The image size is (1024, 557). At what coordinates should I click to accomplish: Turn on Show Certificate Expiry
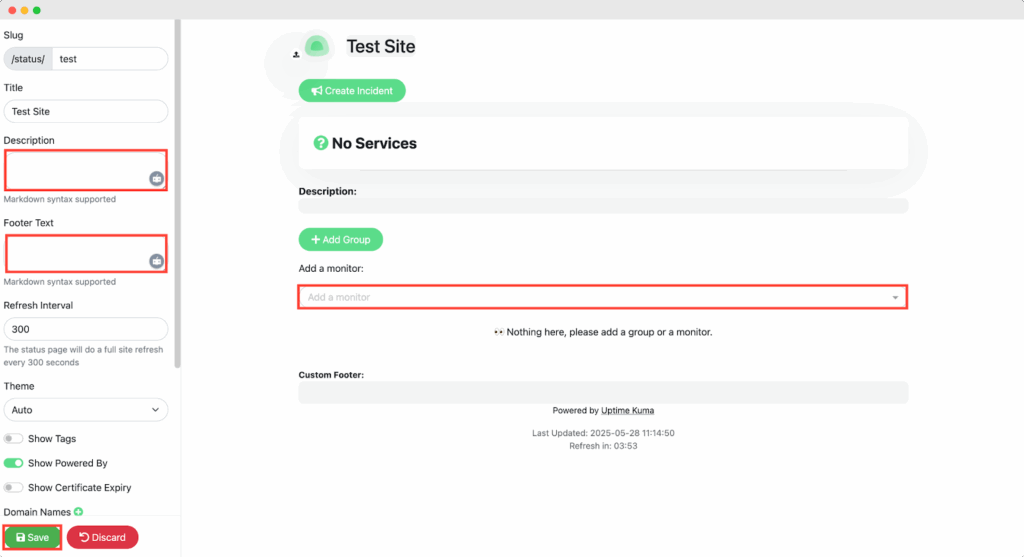point(14,488)
